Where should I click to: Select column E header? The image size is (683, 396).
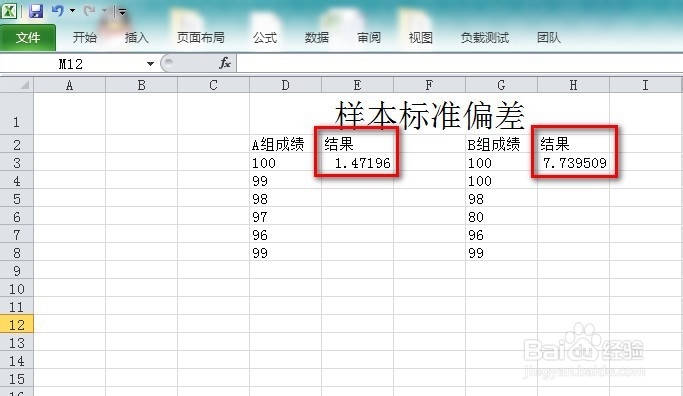357,85
